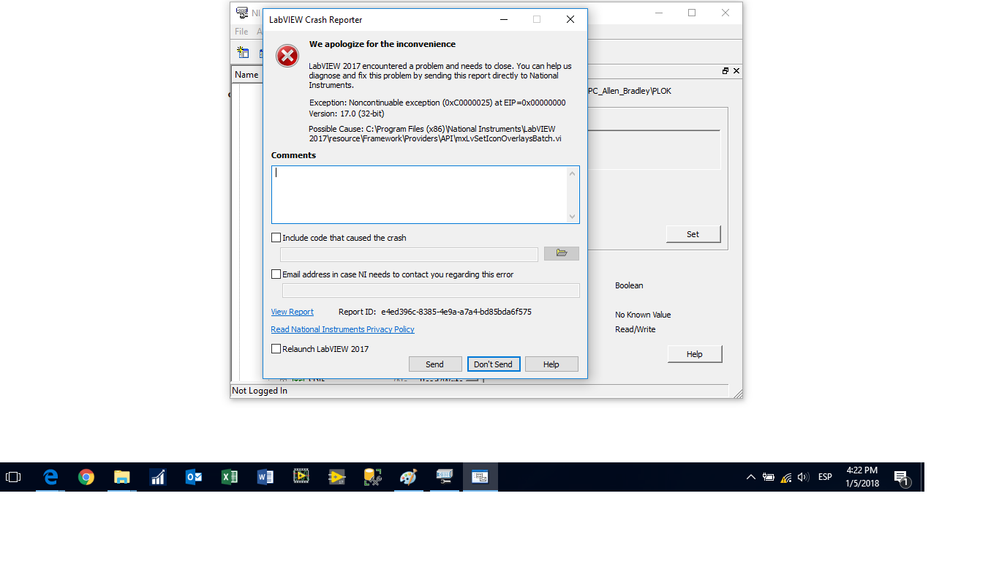Click the 'Boolean' text in background window
This screenshot has width=999, height=562.
[629, 285]
